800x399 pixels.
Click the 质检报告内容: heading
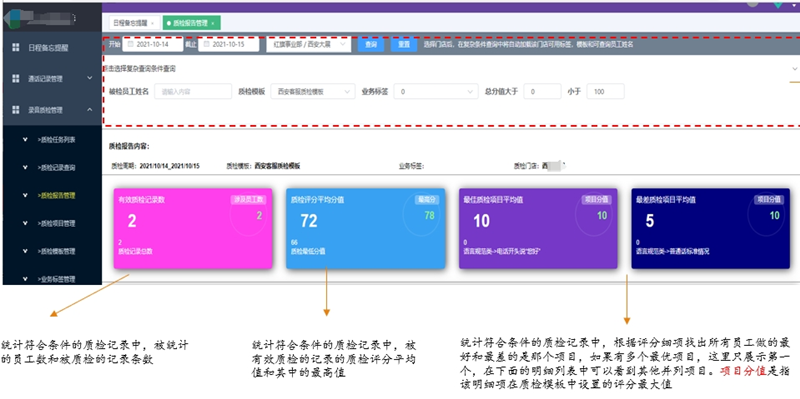[x=129, y=146]
